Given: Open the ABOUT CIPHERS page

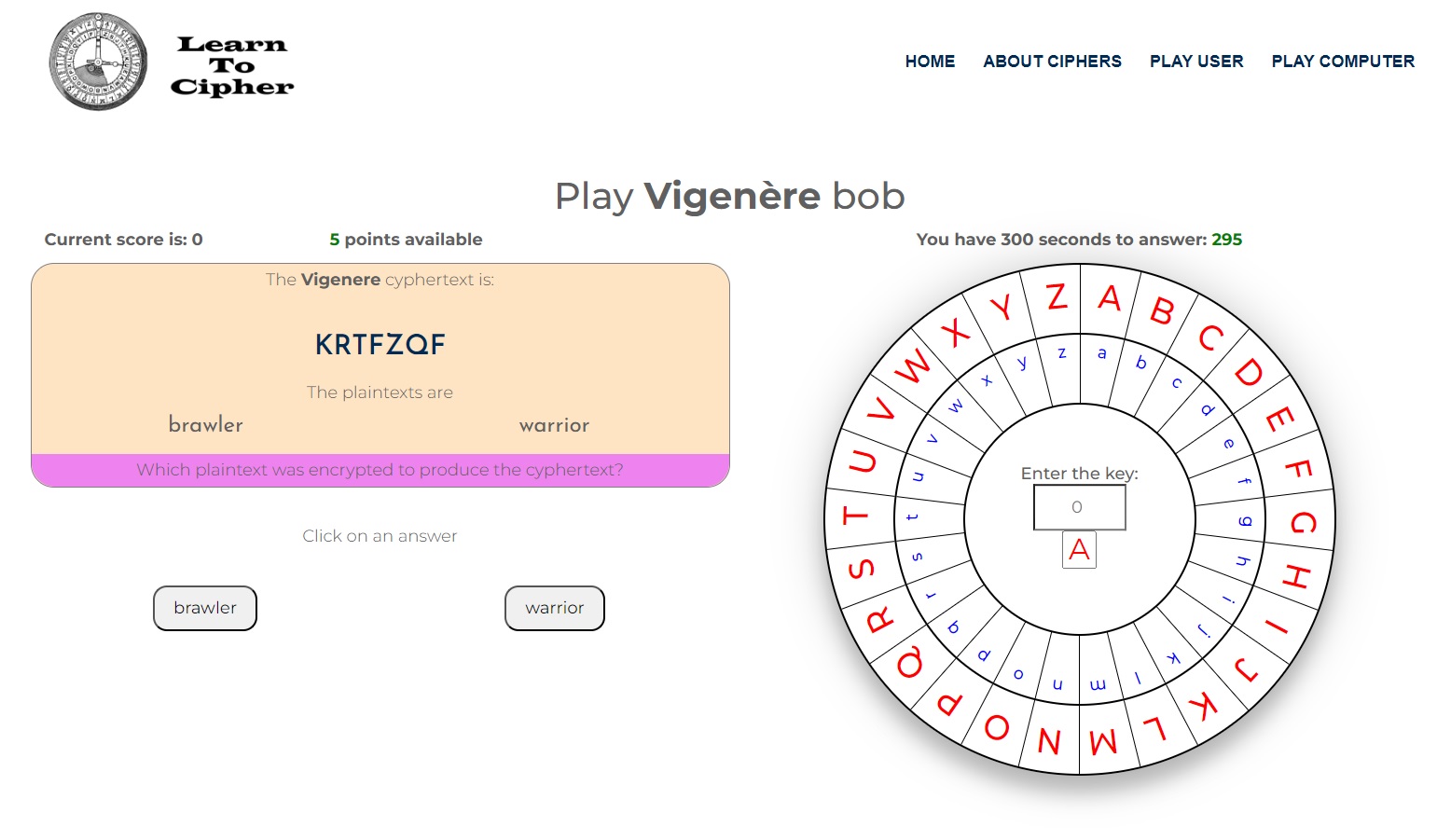Looking at the screenshot, I should [1052, 62].
